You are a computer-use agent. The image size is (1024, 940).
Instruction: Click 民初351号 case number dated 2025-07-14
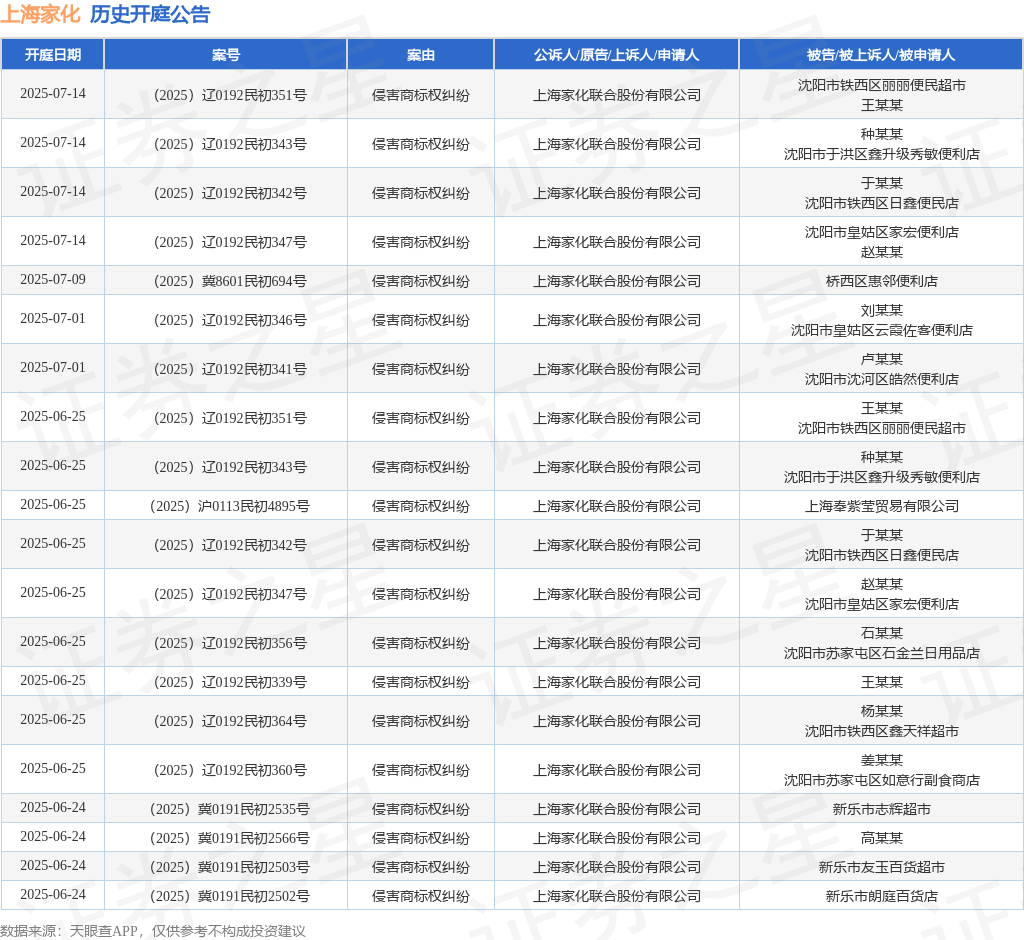pyautogui.click(x=229, y=95)
